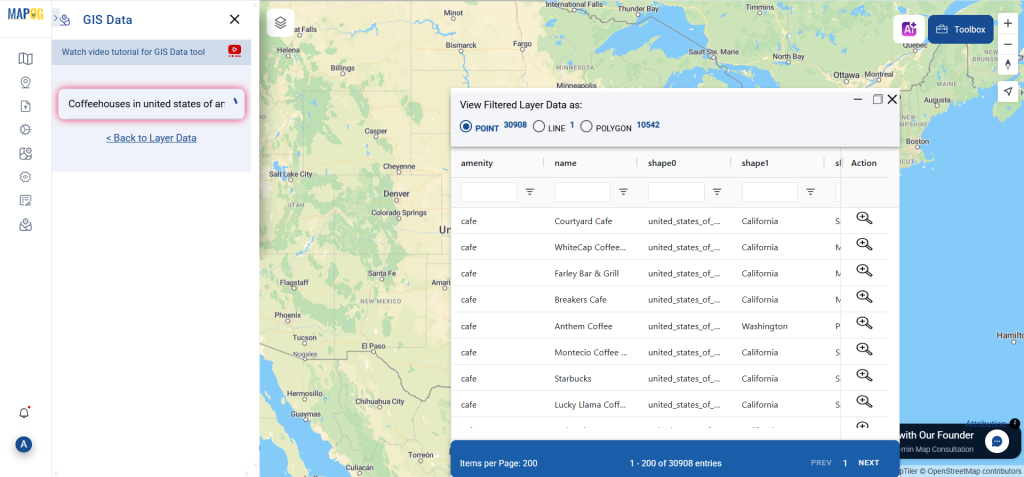Click the MAPOG logo
The height and width of the screenshot is (477, 1024).
25,14
